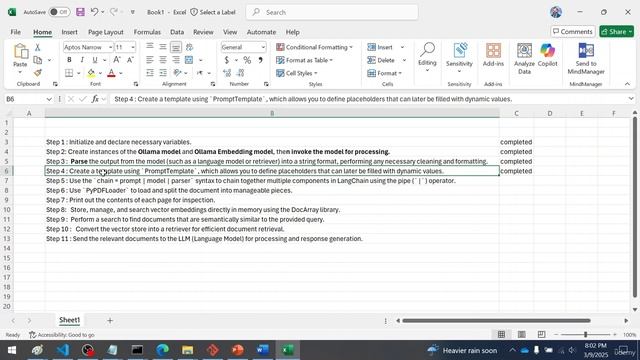640x360 pixels.
Task: Open the Name Box dropdown arrow
Action: tap(49, 99)
